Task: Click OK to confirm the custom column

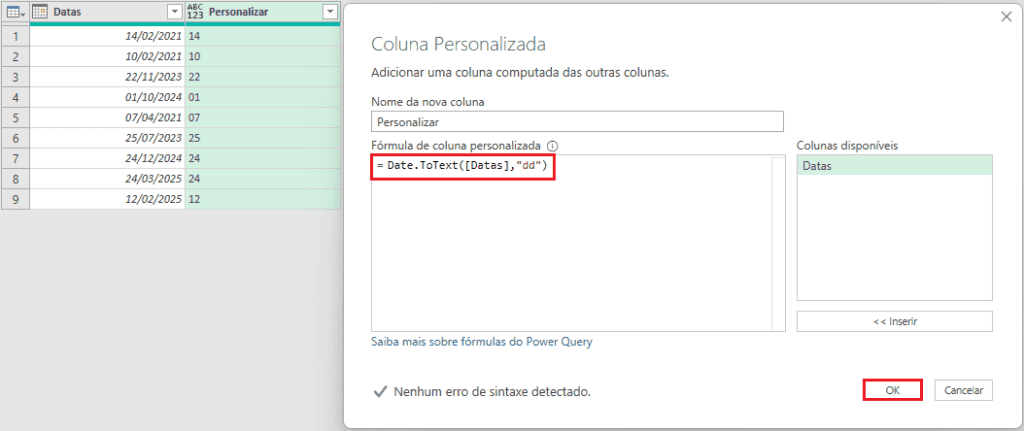Action: (x=893, y=390)
